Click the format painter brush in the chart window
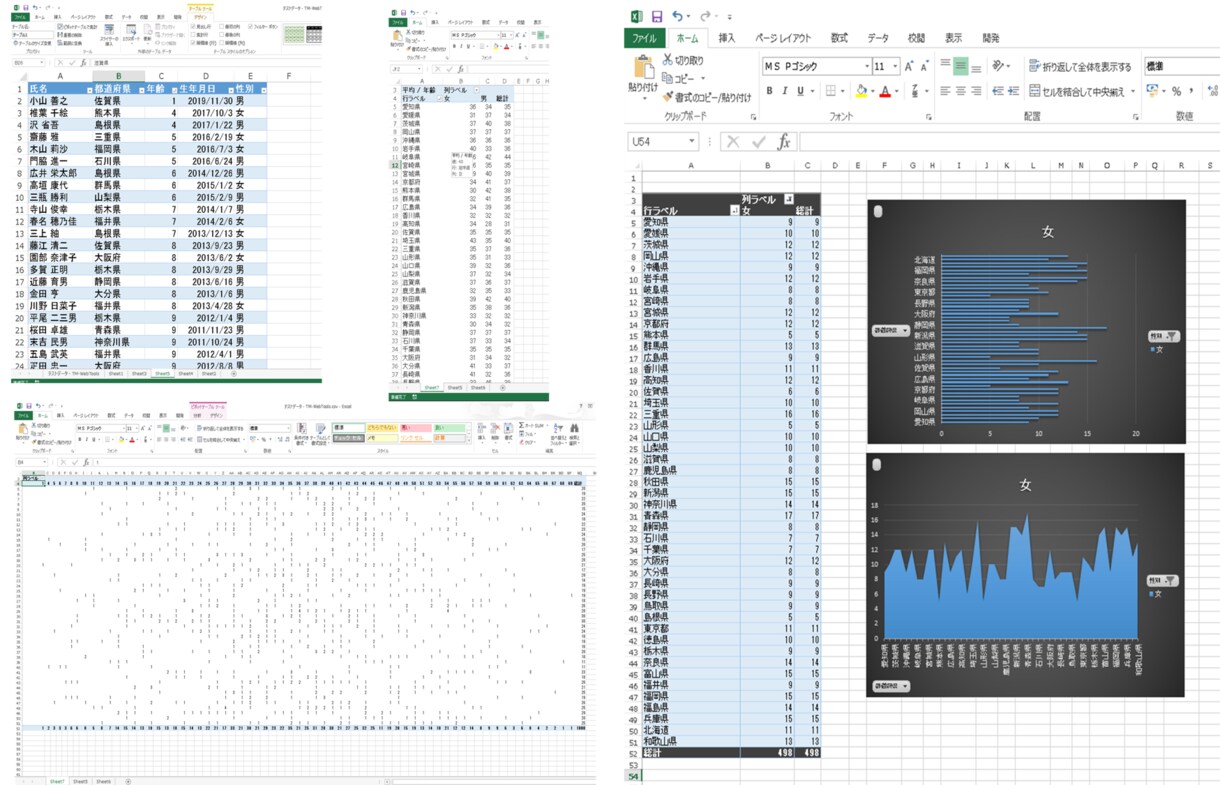 tap(668, 97)
